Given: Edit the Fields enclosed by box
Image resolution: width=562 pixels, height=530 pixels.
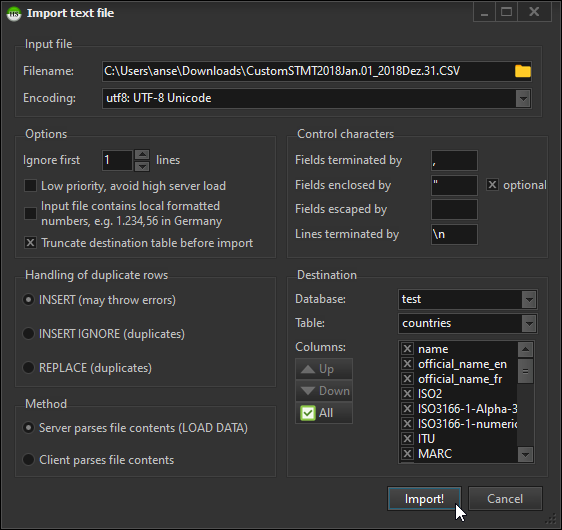Looking at the screenshot, I should (x=454, y=185).
